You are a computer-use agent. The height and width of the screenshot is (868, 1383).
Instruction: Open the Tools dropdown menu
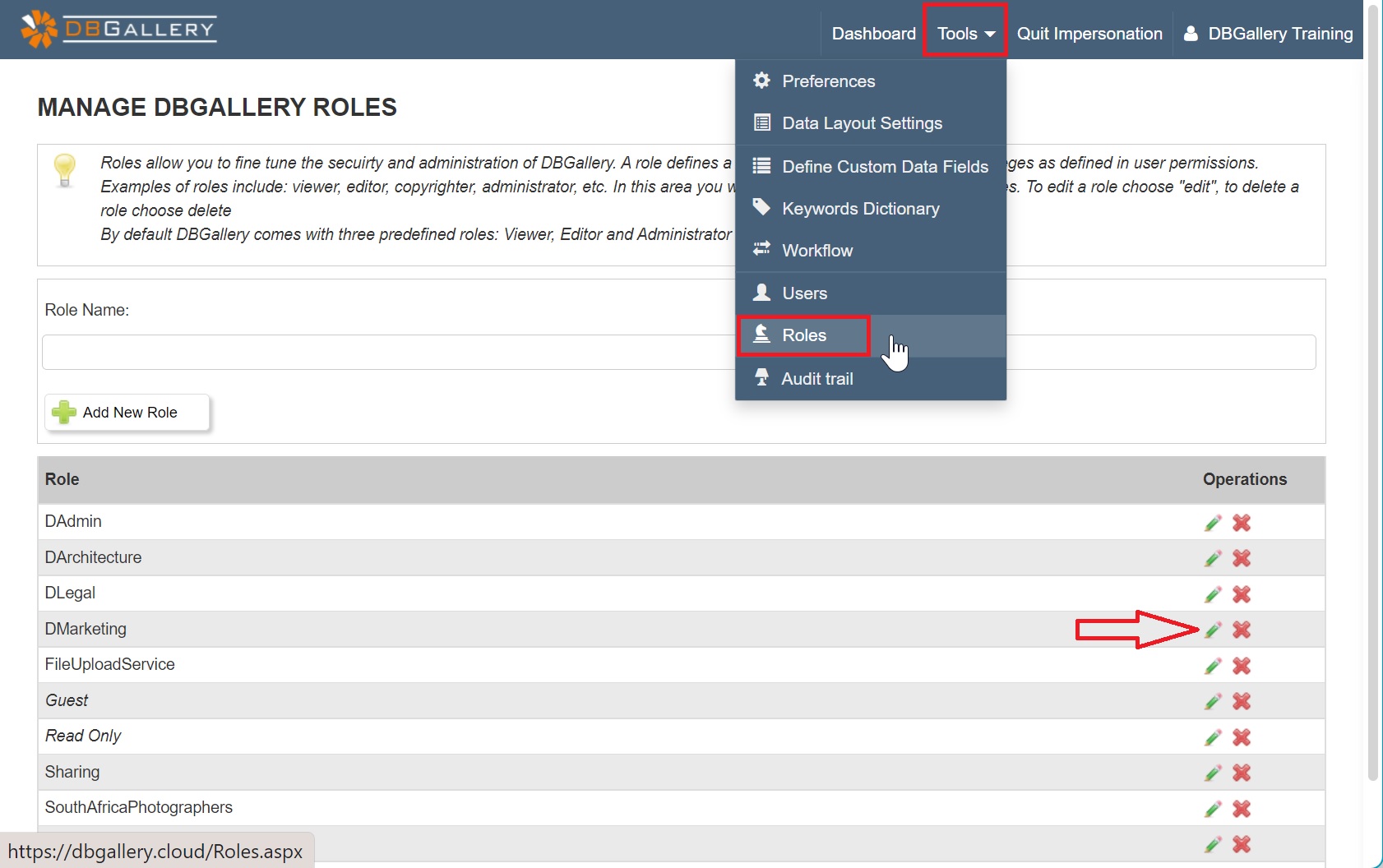click(x=965, y=34)
